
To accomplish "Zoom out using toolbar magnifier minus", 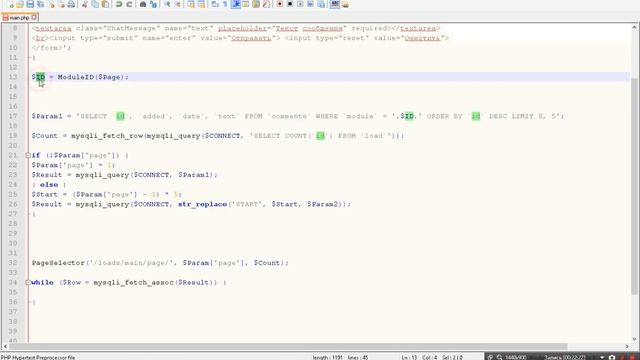I will click(178, 4).
